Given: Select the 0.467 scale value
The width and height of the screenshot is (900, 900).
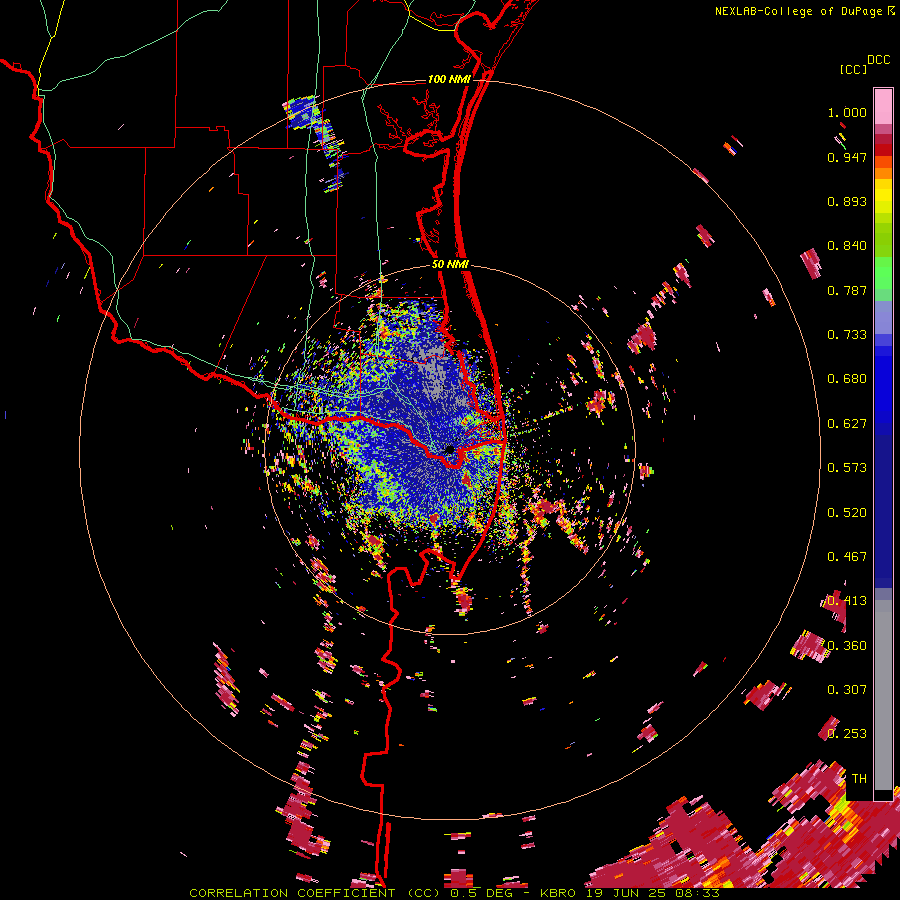Looking at the screenshot, I should 847,557.
